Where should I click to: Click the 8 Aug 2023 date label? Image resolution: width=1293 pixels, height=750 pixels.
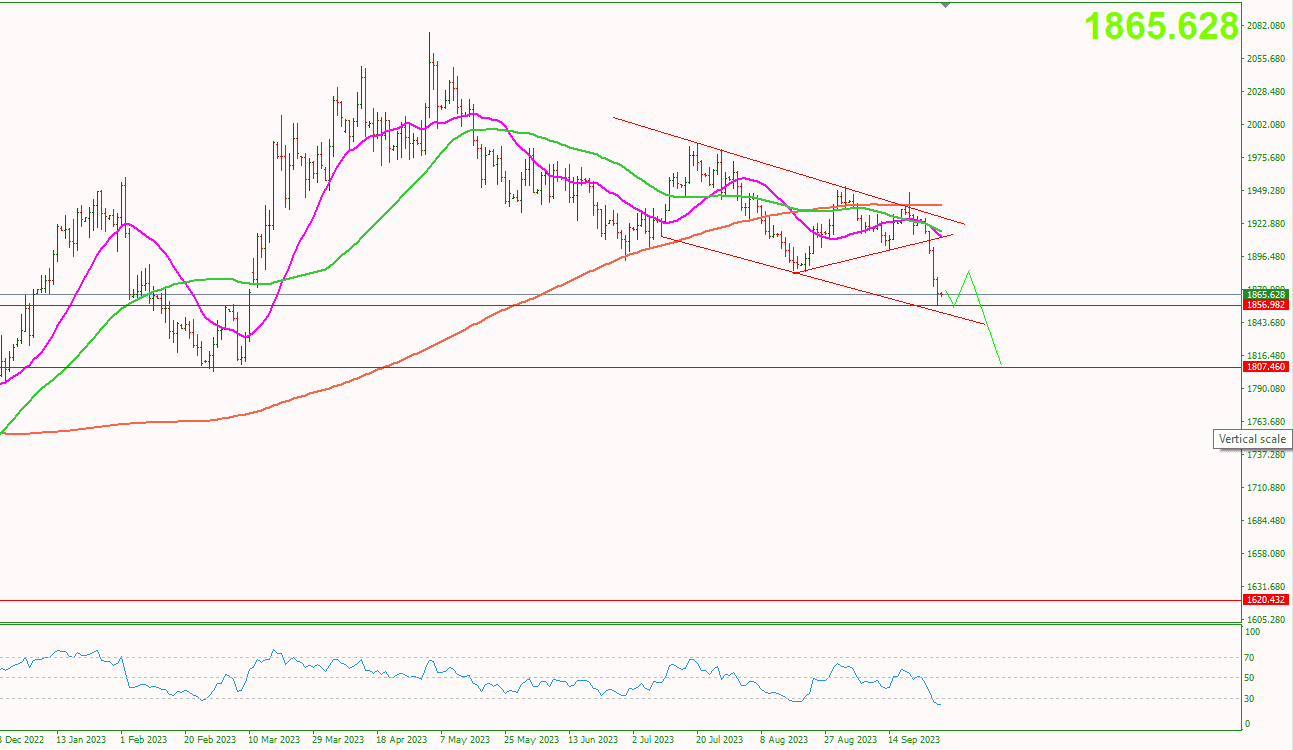(784, 741)
